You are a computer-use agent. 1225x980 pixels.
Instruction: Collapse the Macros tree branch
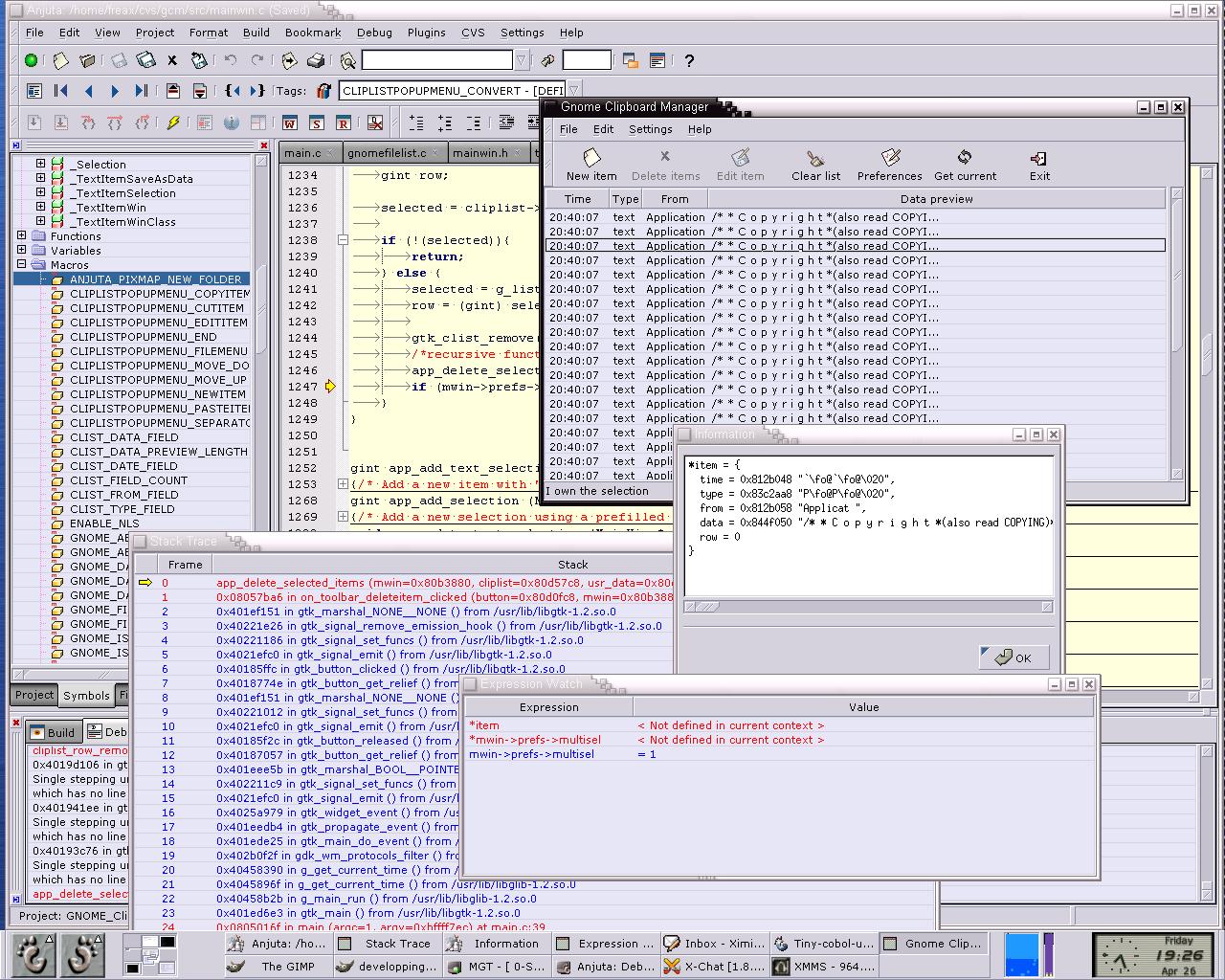pos(22,264)
